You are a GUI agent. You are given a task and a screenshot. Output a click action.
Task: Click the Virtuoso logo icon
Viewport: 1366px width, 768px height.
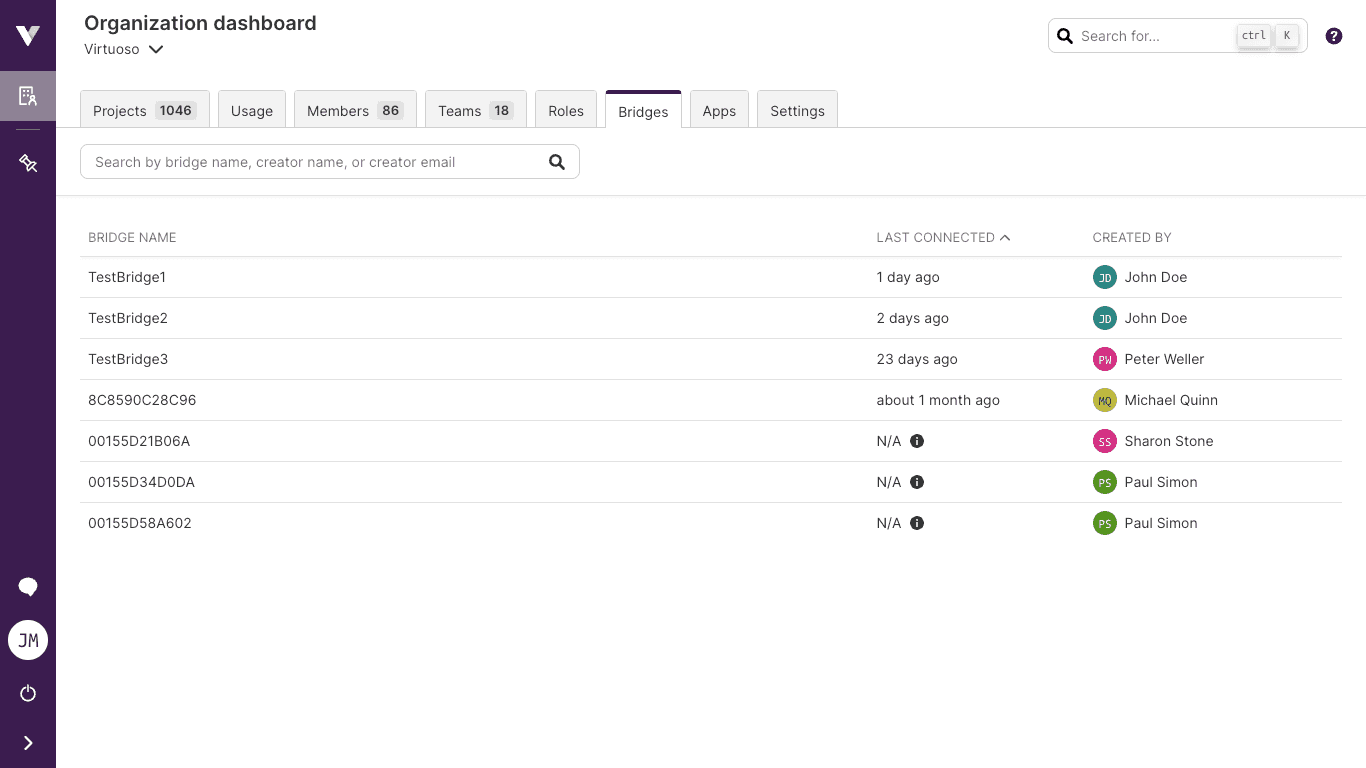point(27,35)
